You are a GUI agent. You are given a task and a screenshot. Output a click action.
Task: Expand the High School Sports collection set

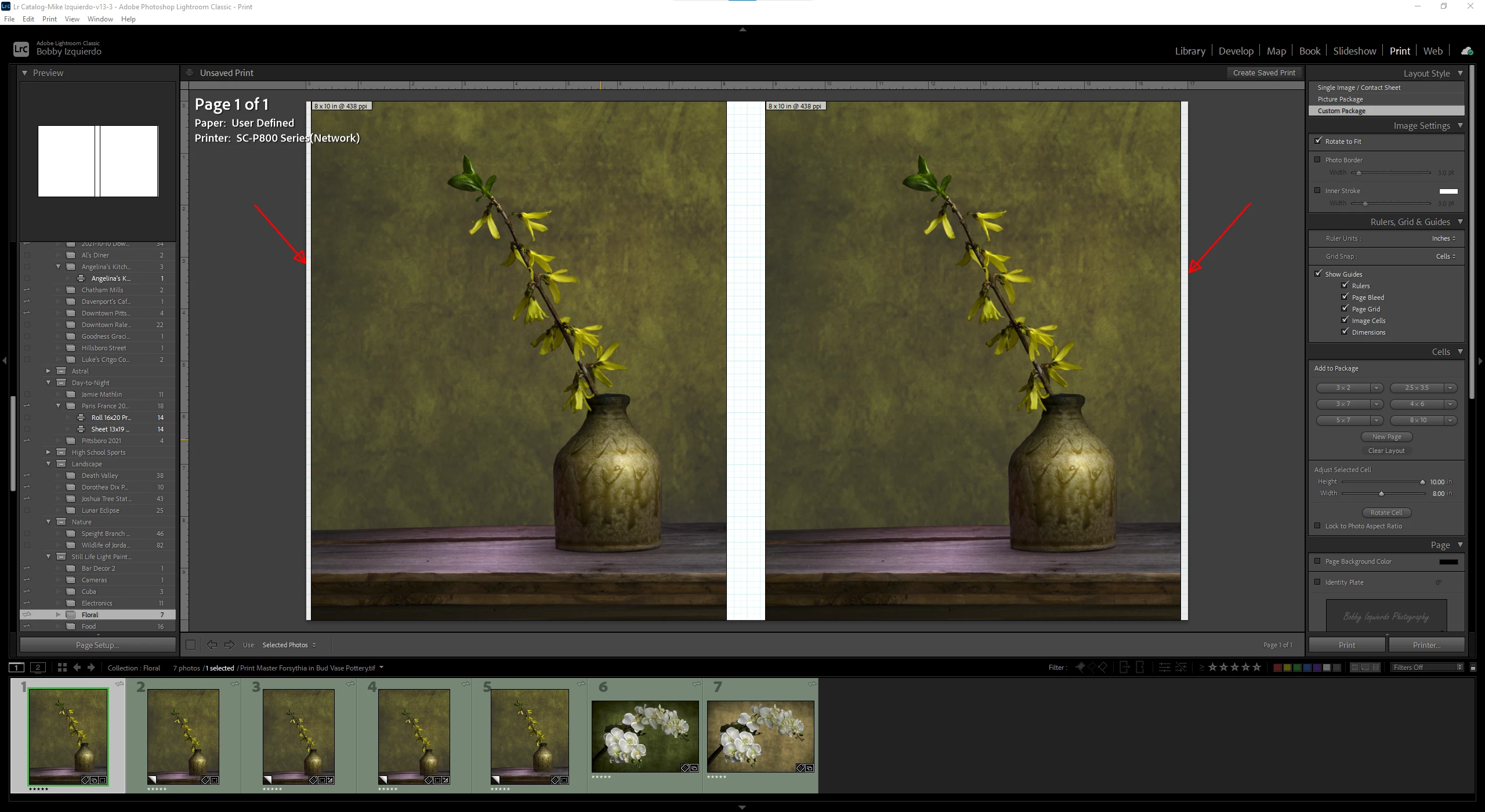(49, 452)
